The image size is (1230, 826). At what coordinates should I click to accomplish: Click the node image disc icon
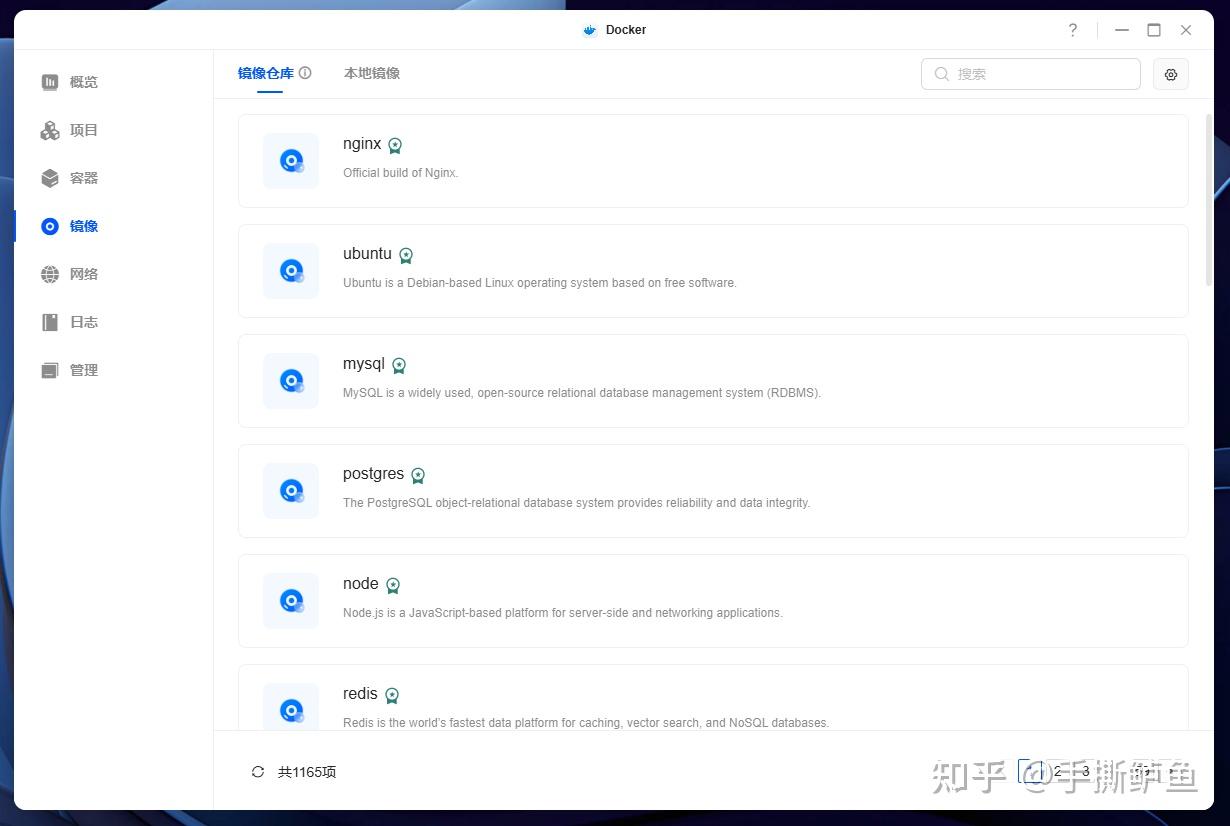coord(291,601)
